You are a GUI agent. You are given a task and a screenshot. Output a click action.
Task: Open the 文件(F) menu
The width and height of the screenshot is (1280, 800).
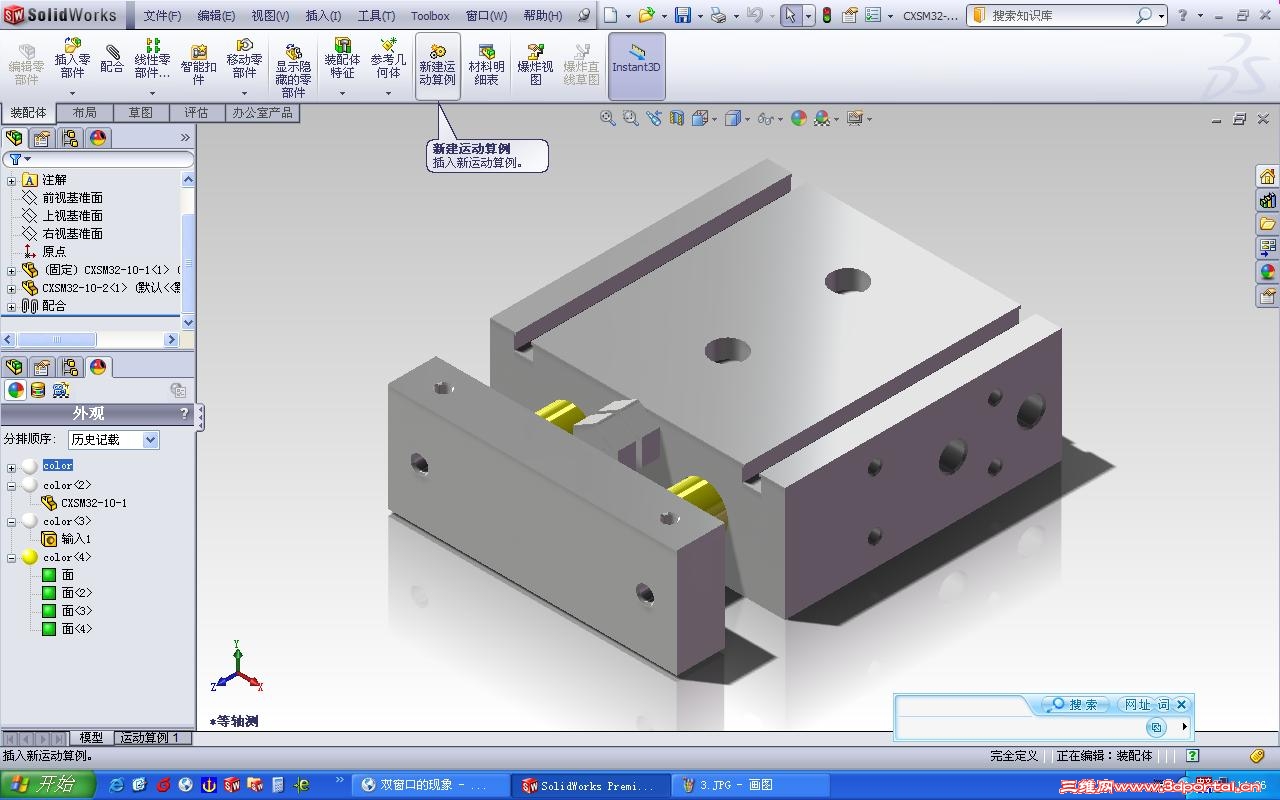[162, 15]
